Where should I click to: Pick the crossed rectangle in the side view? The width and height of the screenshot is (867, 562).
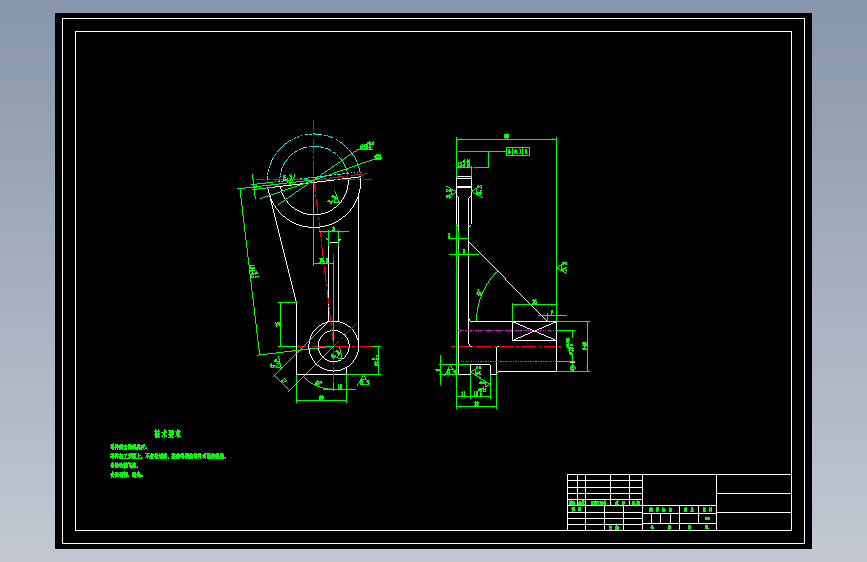(x=534, y=331)
